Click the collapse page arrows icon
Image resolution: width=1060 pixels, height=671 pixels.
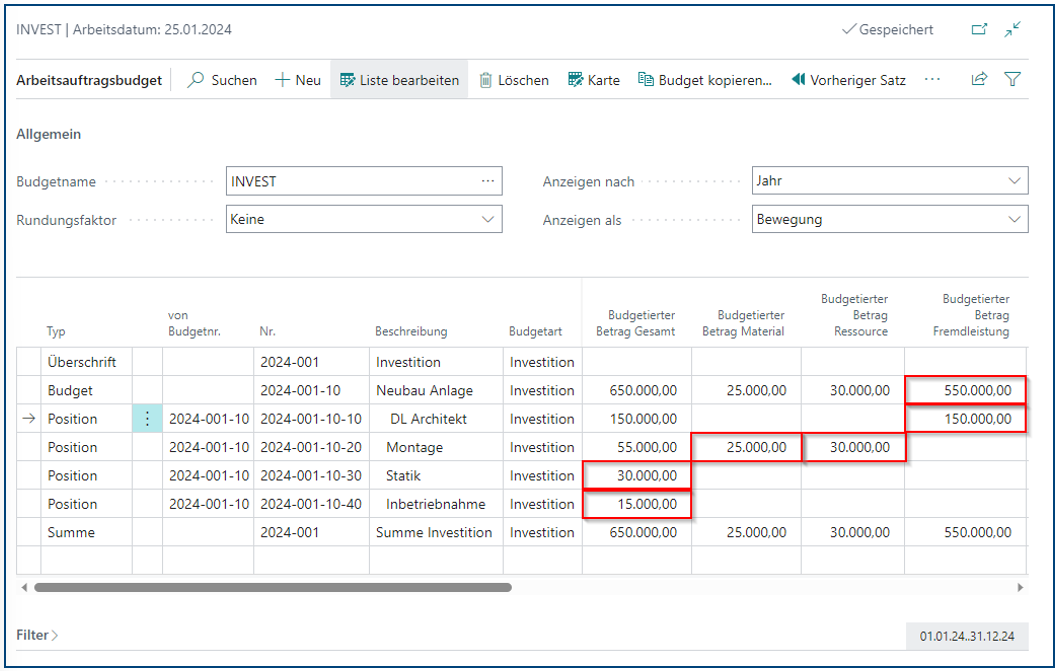coord(1012,29)
